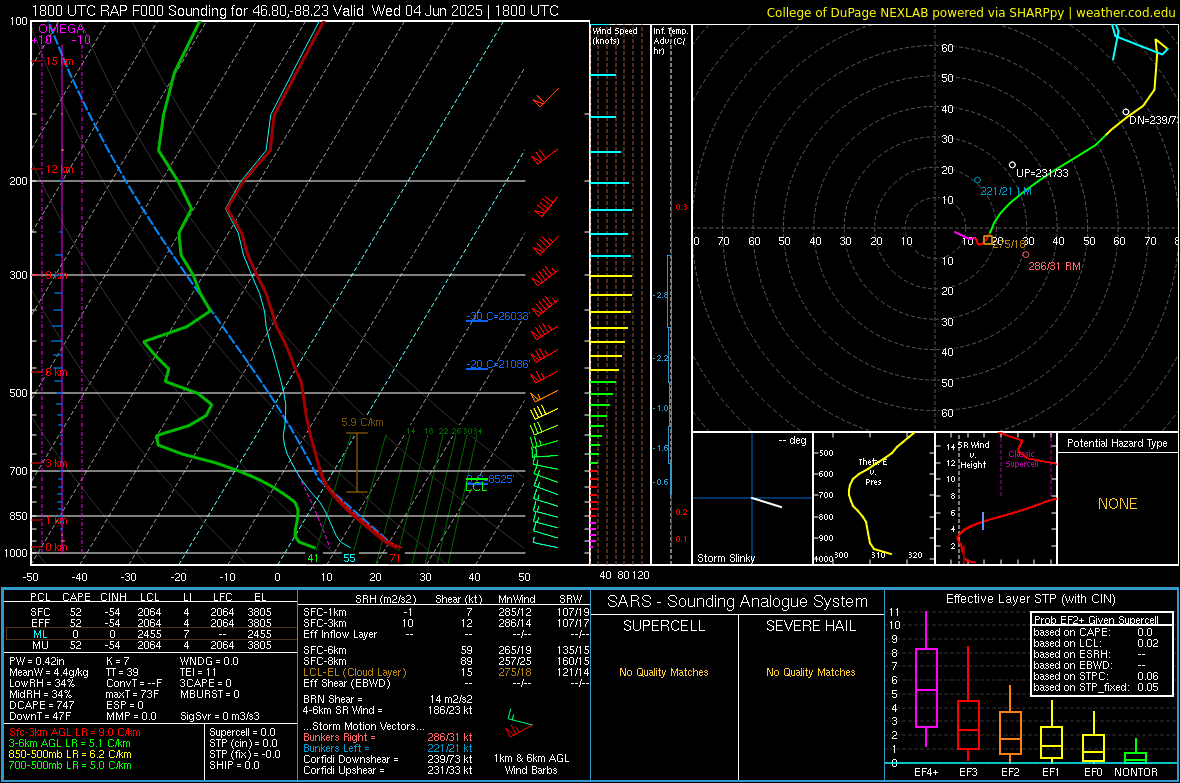The image size is (1180, 783).
Task: Click 'Sfc-3km AGL LR = 9.0 C/km'
Action: point(75,732)
